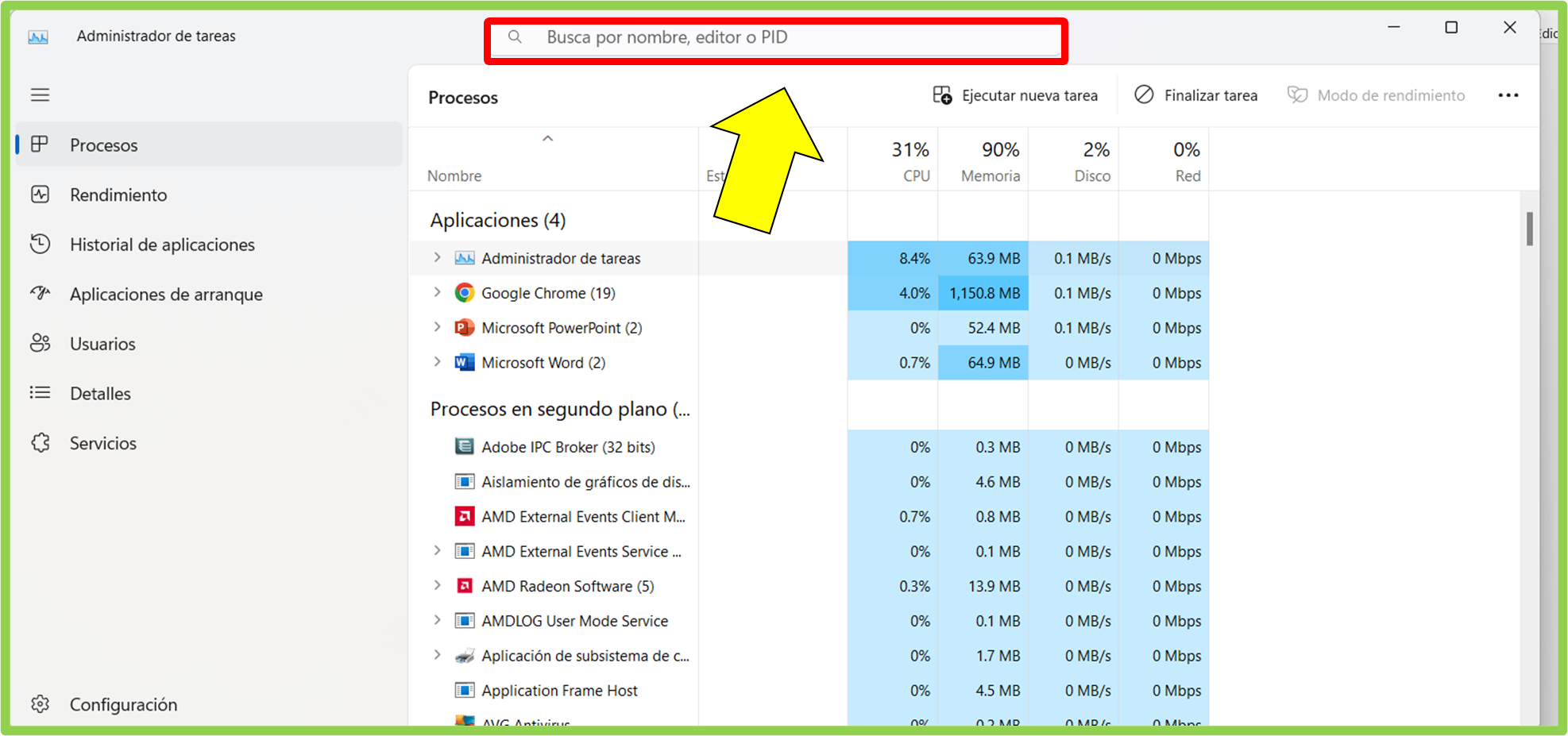Screen dimensions: 1568x736
Task: Open Historial de aplicaciones
Action: click(41, 244)
